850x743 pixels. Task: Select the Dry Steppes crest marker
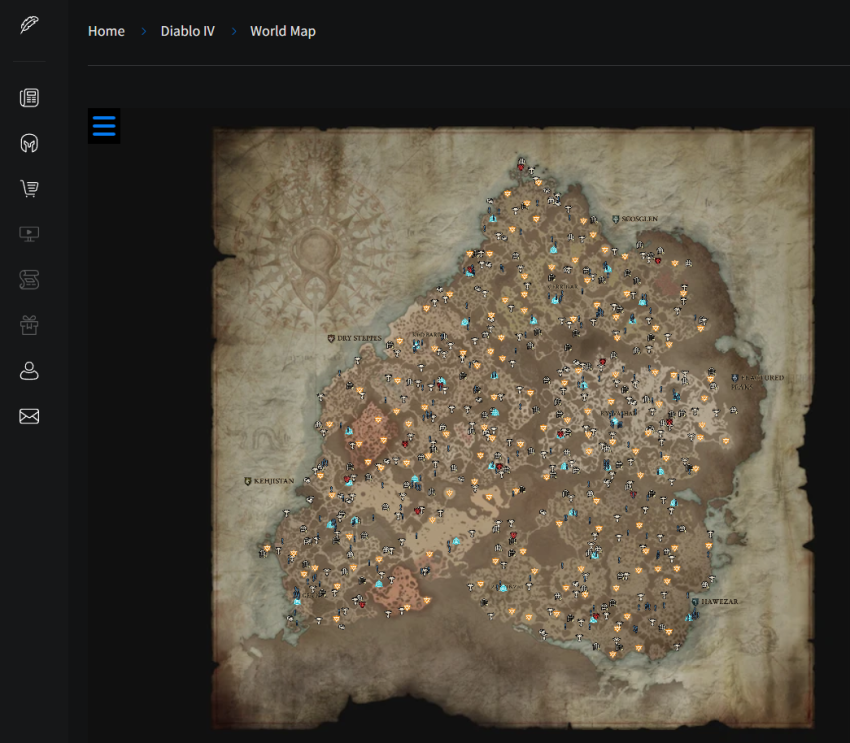(331, 339)
